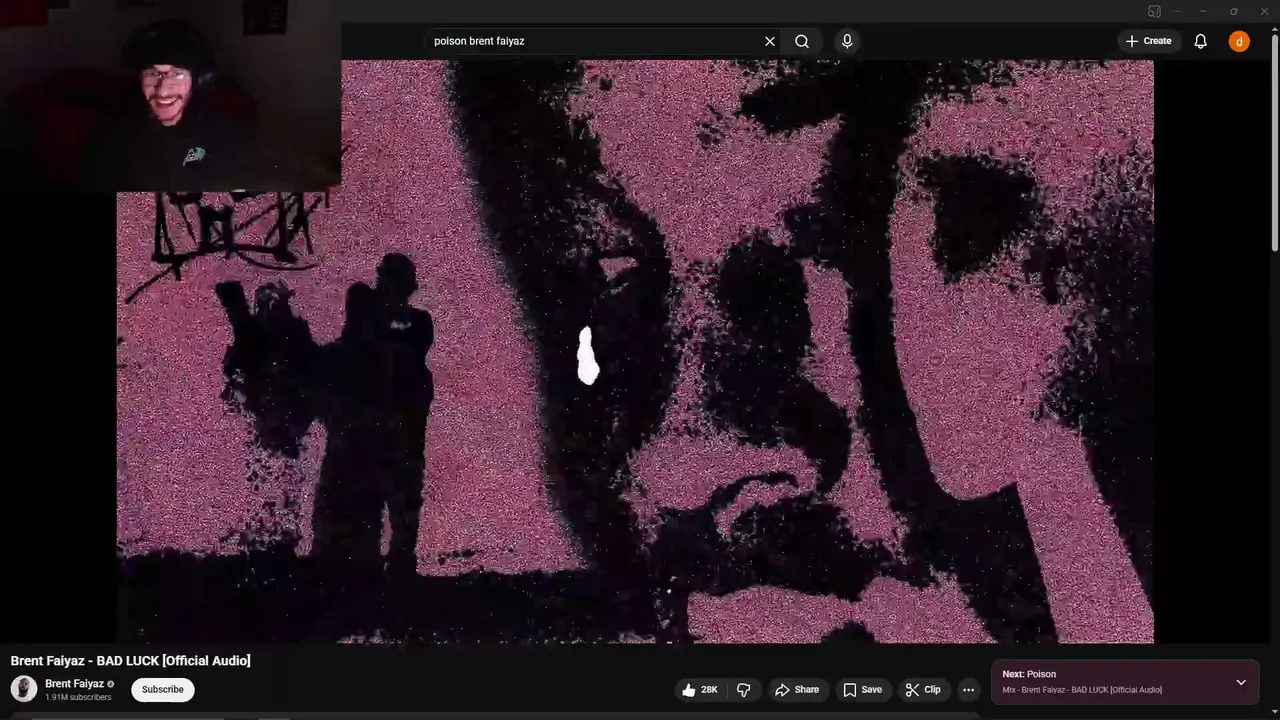Open the orange 'd' account avatar
Viewport: 1280px width, 720px height.
(x=1239, y=41)
